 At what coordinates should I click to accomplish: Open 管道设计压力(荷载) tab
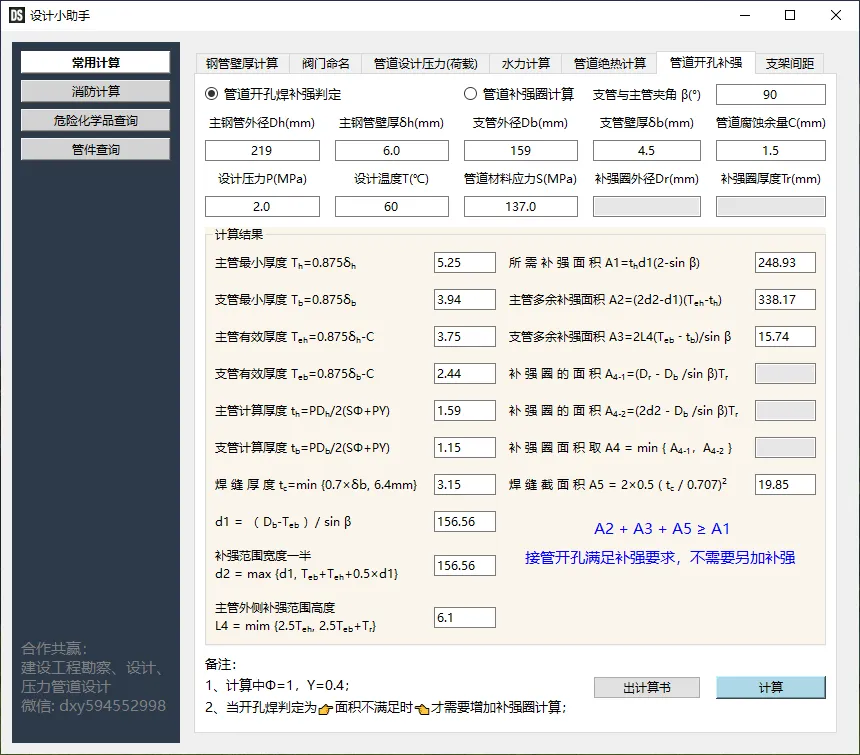[425, 64]
